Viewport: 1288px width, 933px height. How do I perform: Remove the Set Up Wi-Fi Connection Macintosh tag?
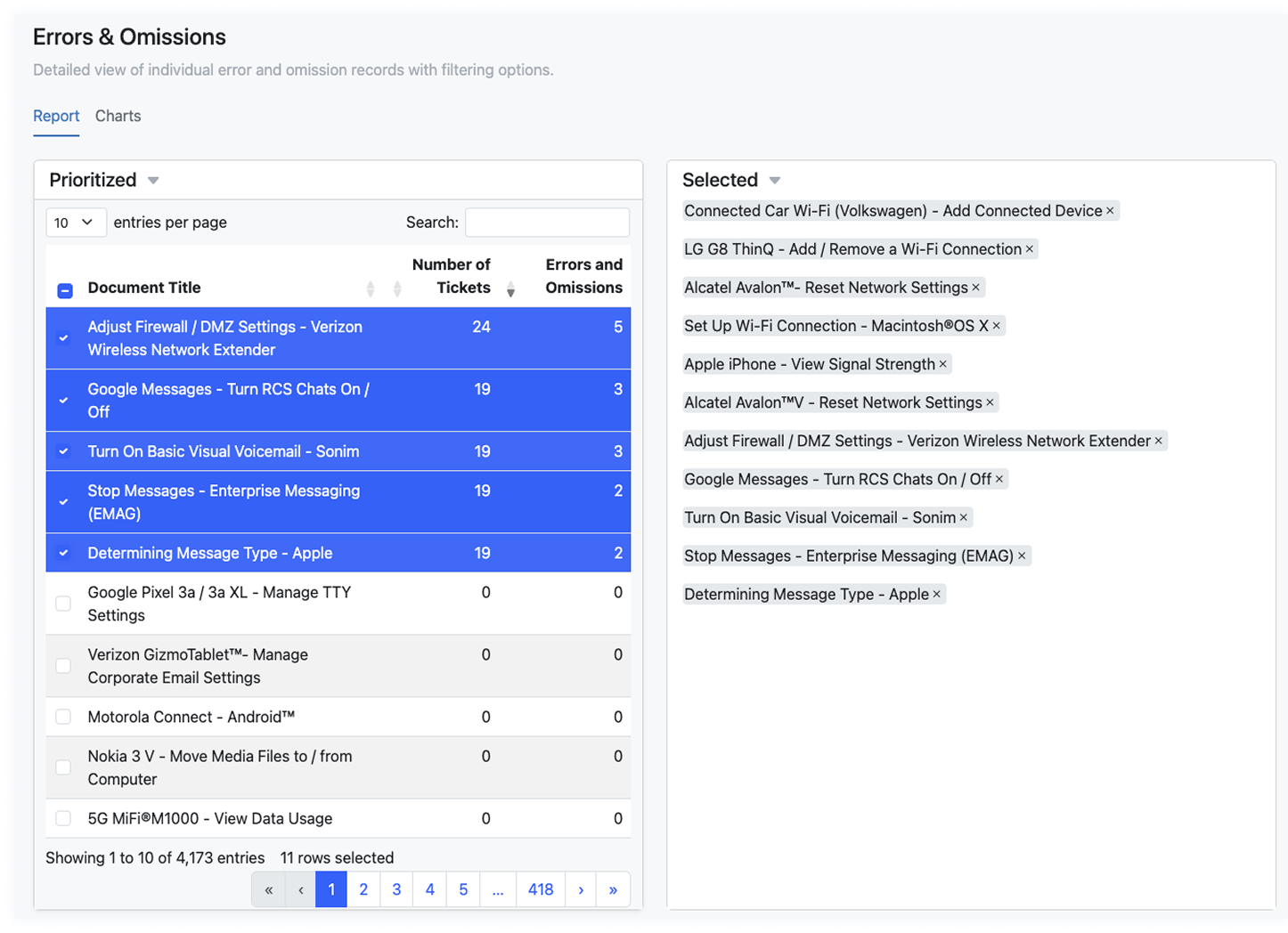pyautogui.click(x=997, y=326)
